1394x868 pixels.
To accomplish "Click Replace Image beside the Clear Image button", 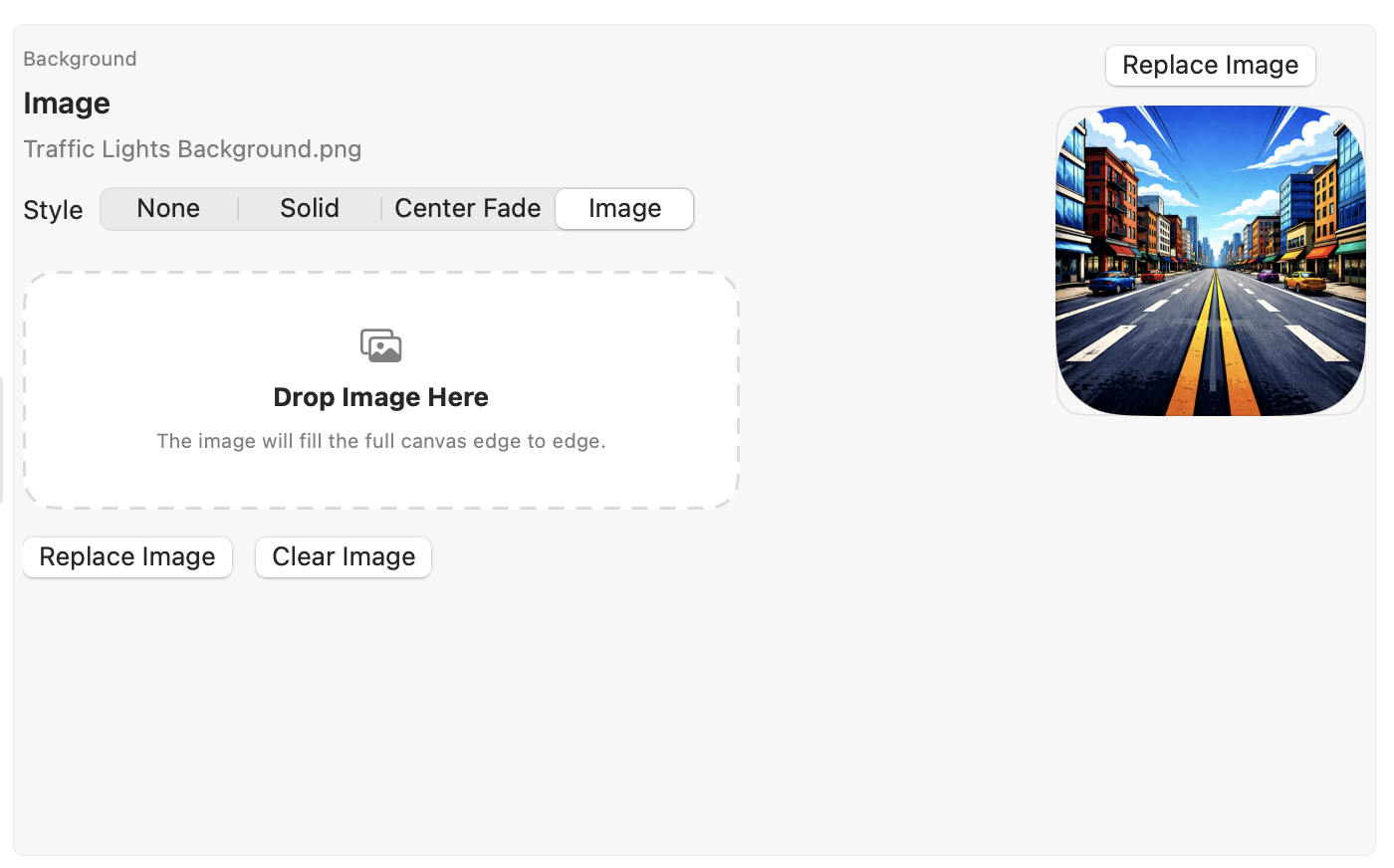I will tap(127, 557).
